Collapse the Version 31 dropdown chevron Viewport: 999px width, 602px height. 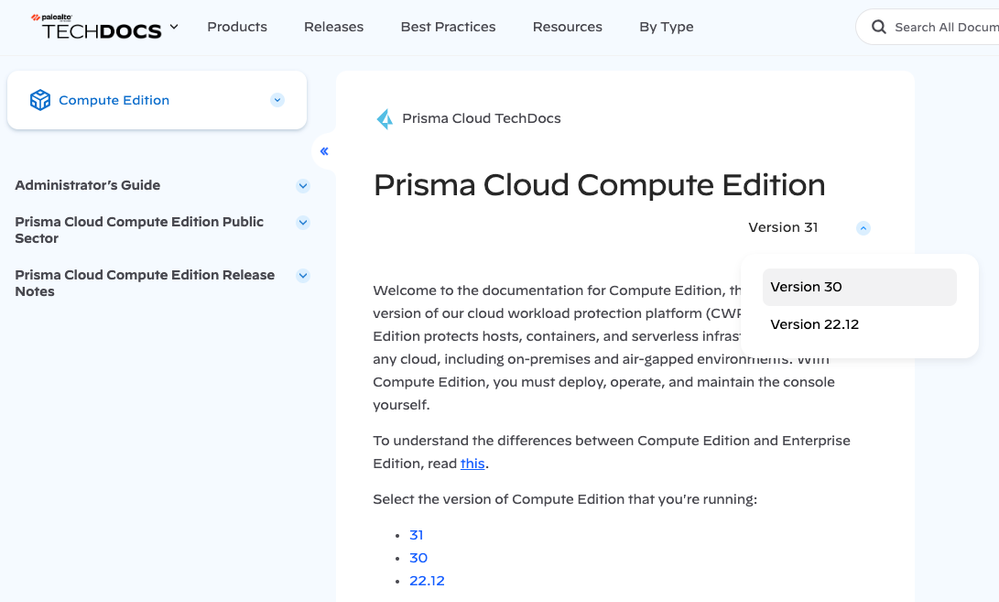863,228
